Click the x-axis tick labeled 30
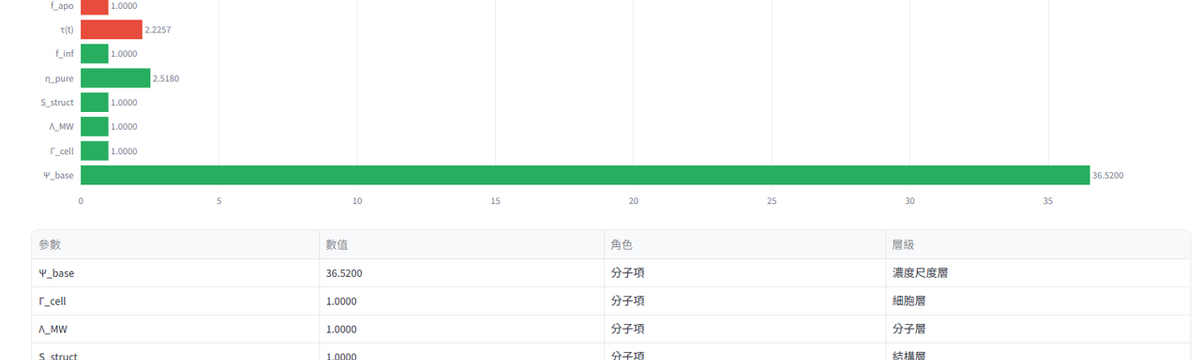The height and width of the screenshot is (360, 1200). coord(910,201)
